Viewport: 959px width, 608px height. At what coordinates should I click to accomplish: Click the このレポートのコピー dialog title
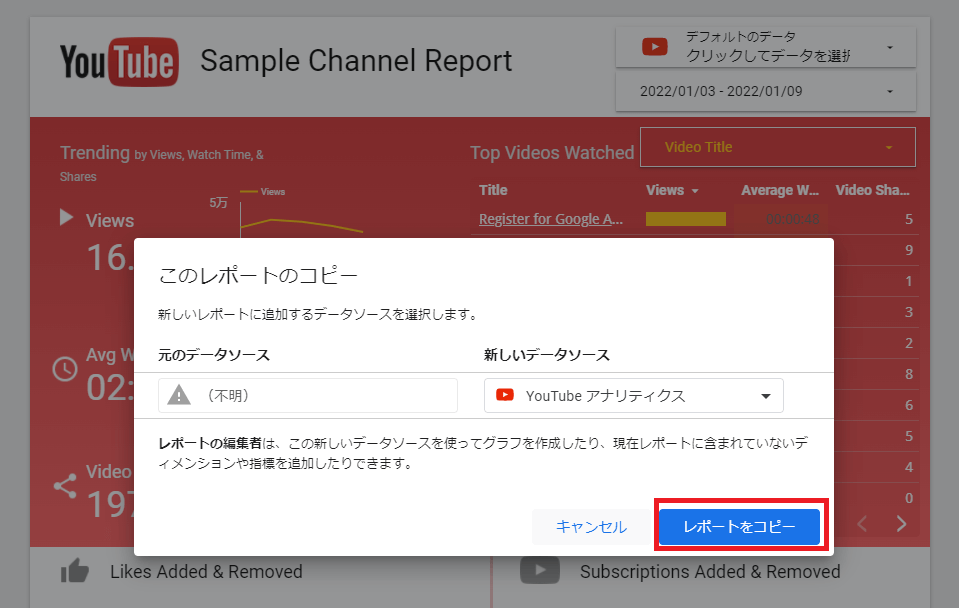pyautogui.click(x=258, y=275)
